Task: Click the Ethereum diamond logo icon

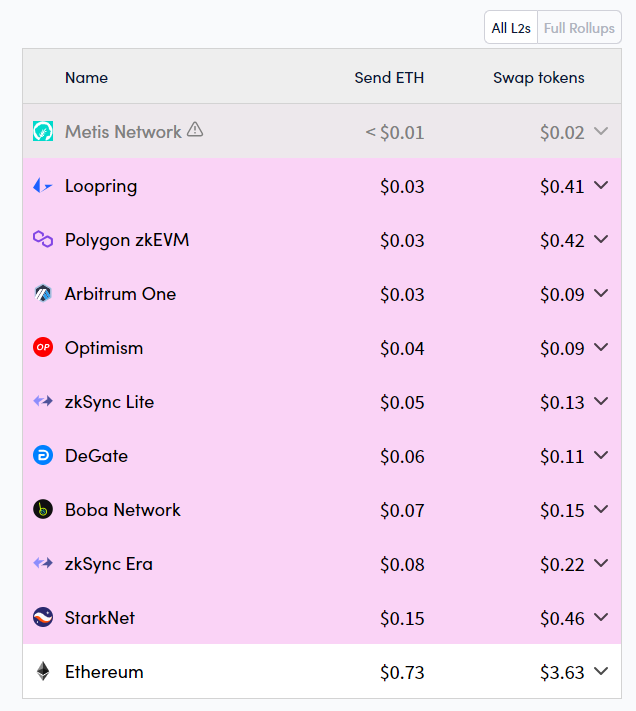Action: click(x=43, y=671)
